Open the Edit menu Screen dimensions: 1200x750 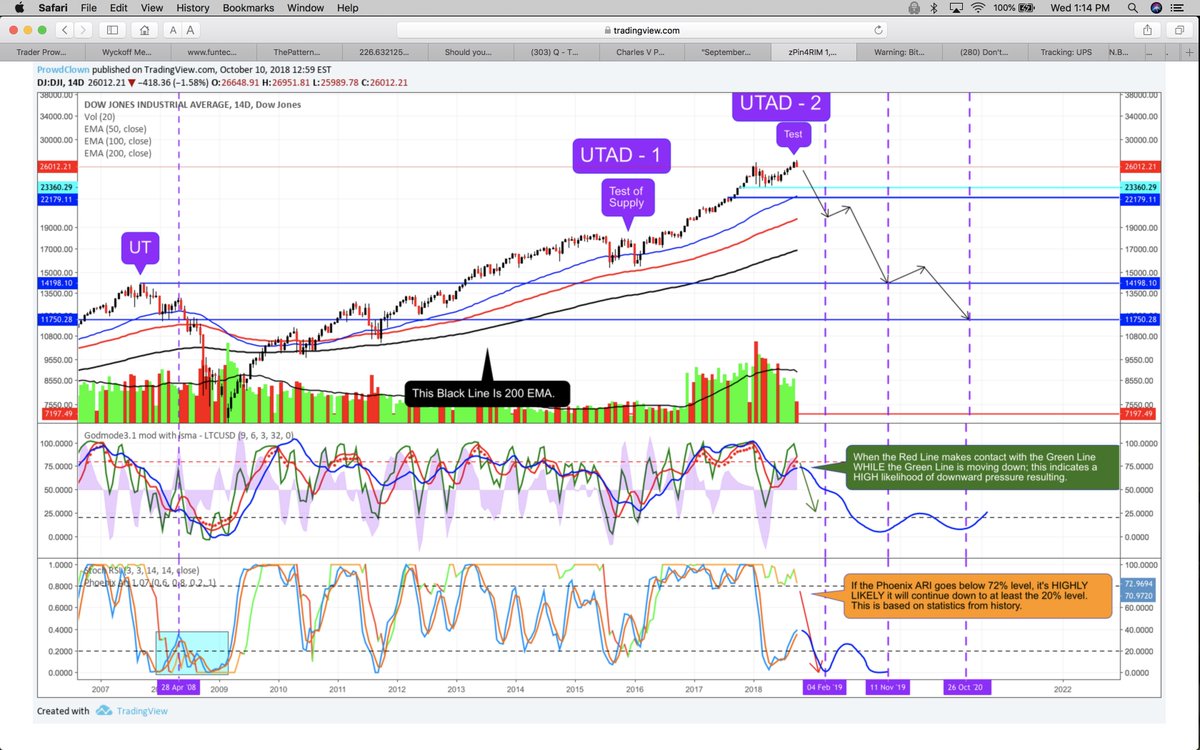119,8
